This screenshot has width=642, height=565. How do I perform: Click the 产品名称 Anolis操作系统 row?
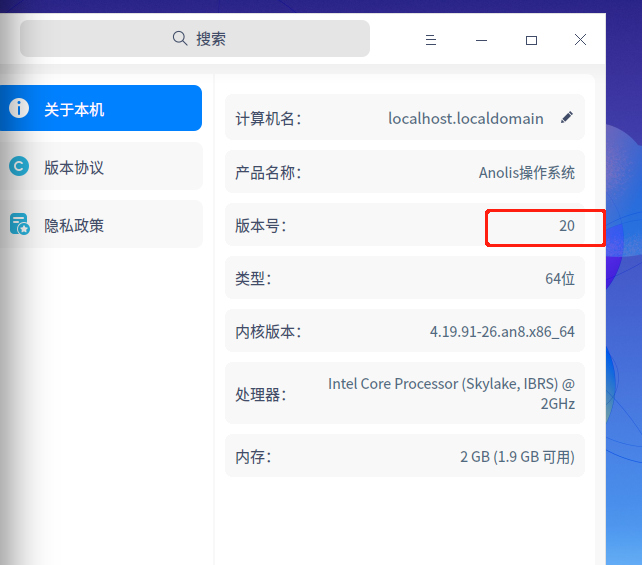coord(404,172)
